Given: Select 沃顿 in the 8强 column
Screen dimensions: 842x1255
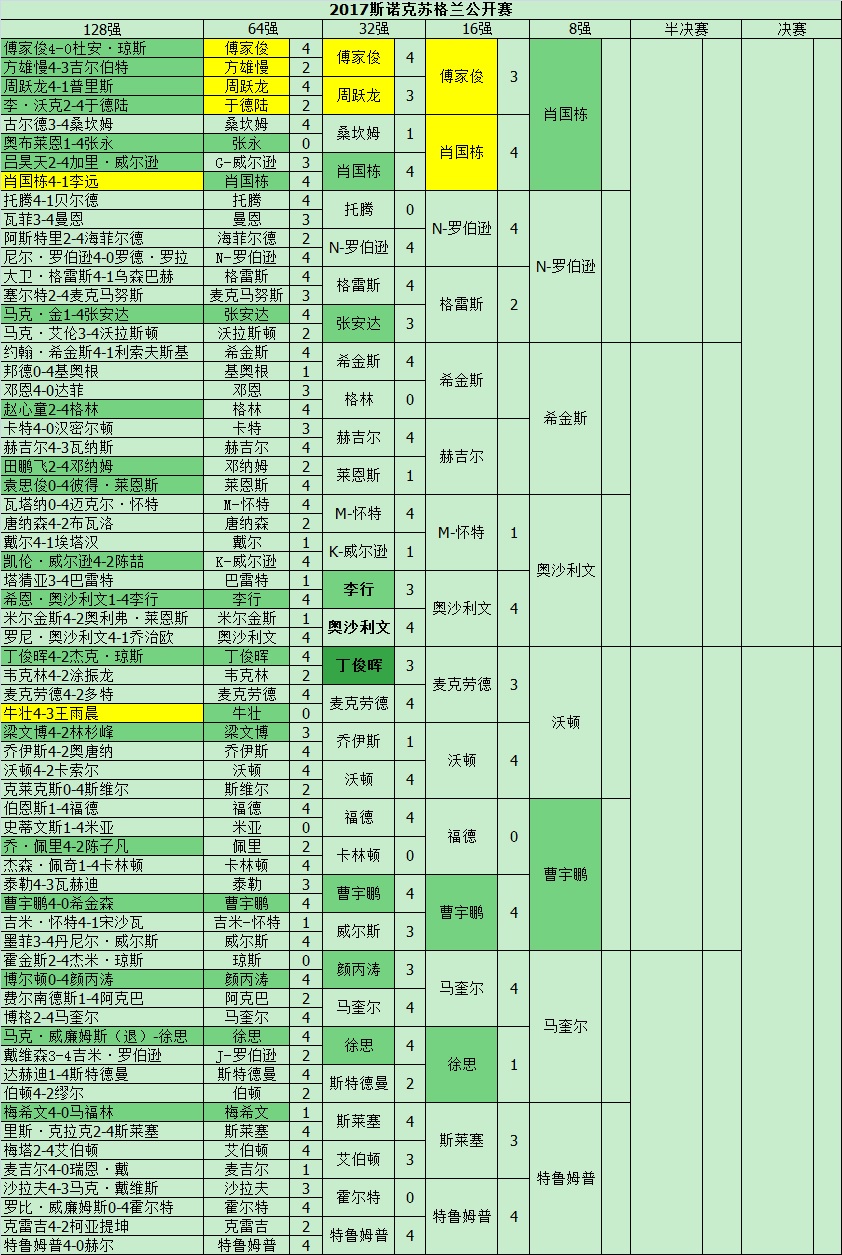Looking at the screenshot, I should pyautogui.click(x=566, y=722).
